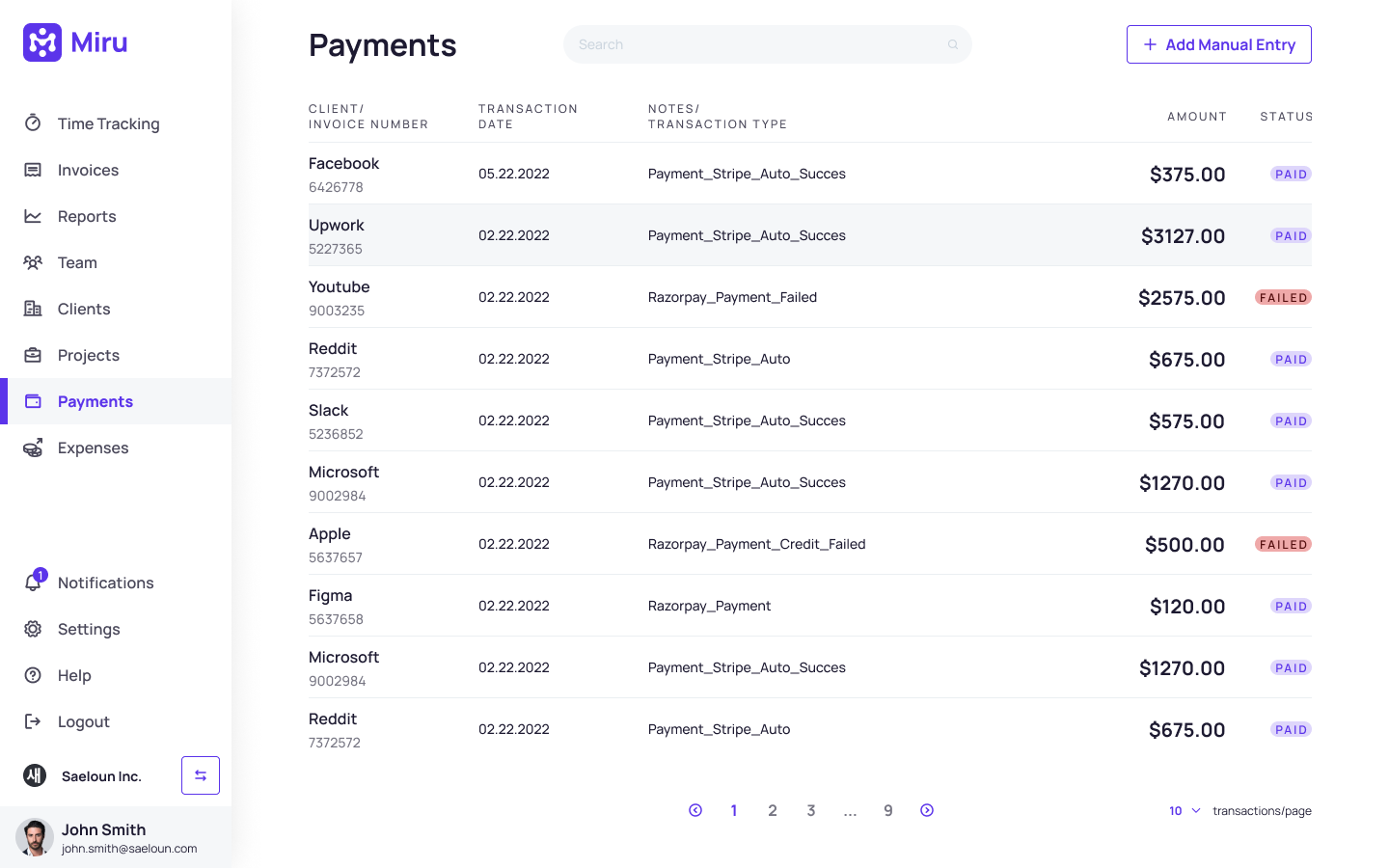This screenshot has width=1389, height=868.
Task: Open Time Tracking in the sidebar
Action: (116, 123)
